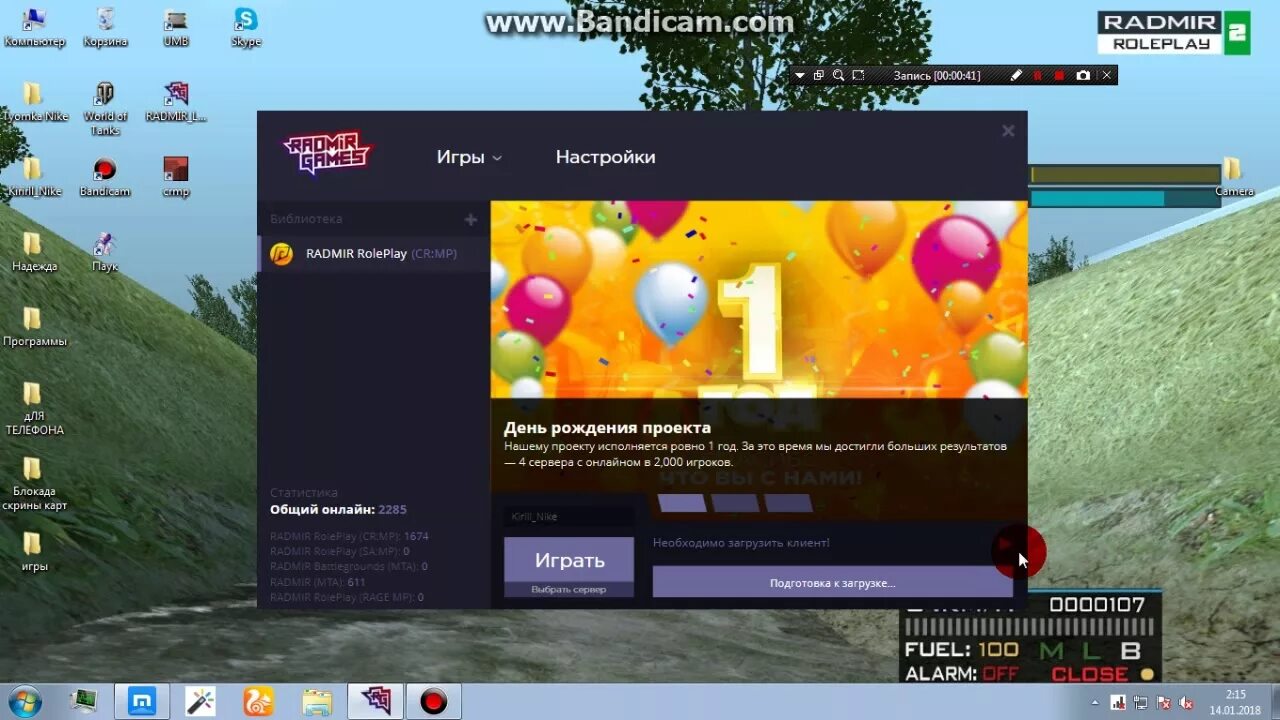Image resolution: width=1280 pixels, height=720 pixels.
Task: Open the Блокада скрины карт folder
Action: tap(34, 484)
